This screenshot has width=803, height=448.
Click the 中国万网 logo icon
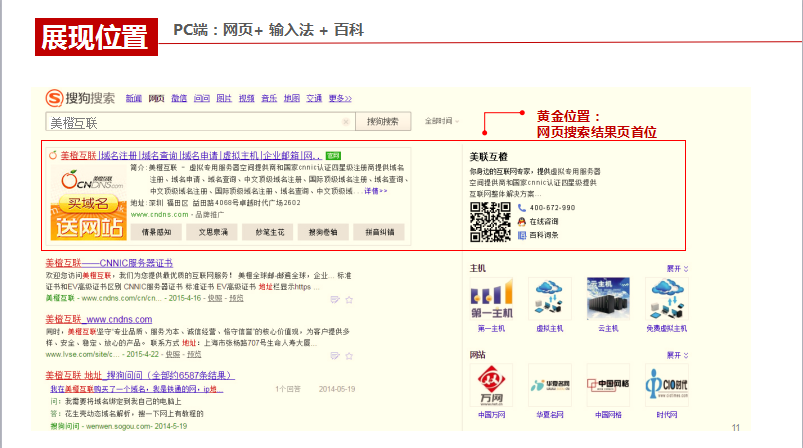(x=492, y=385)
